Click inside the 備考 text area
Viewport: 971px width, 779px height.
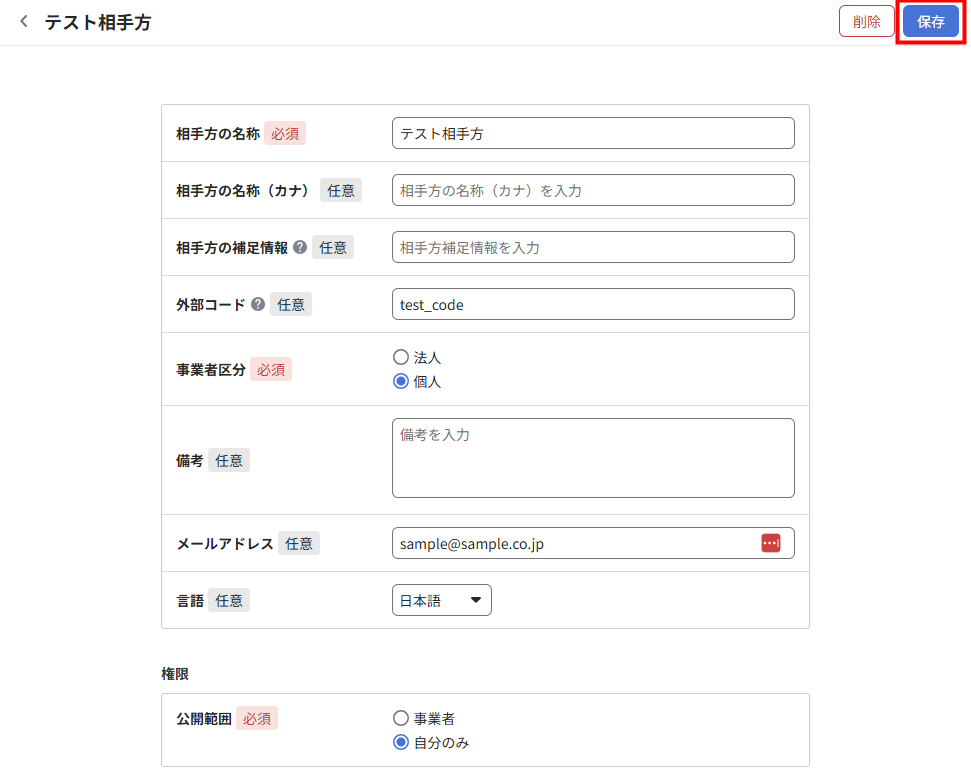(x=592, y=458)
